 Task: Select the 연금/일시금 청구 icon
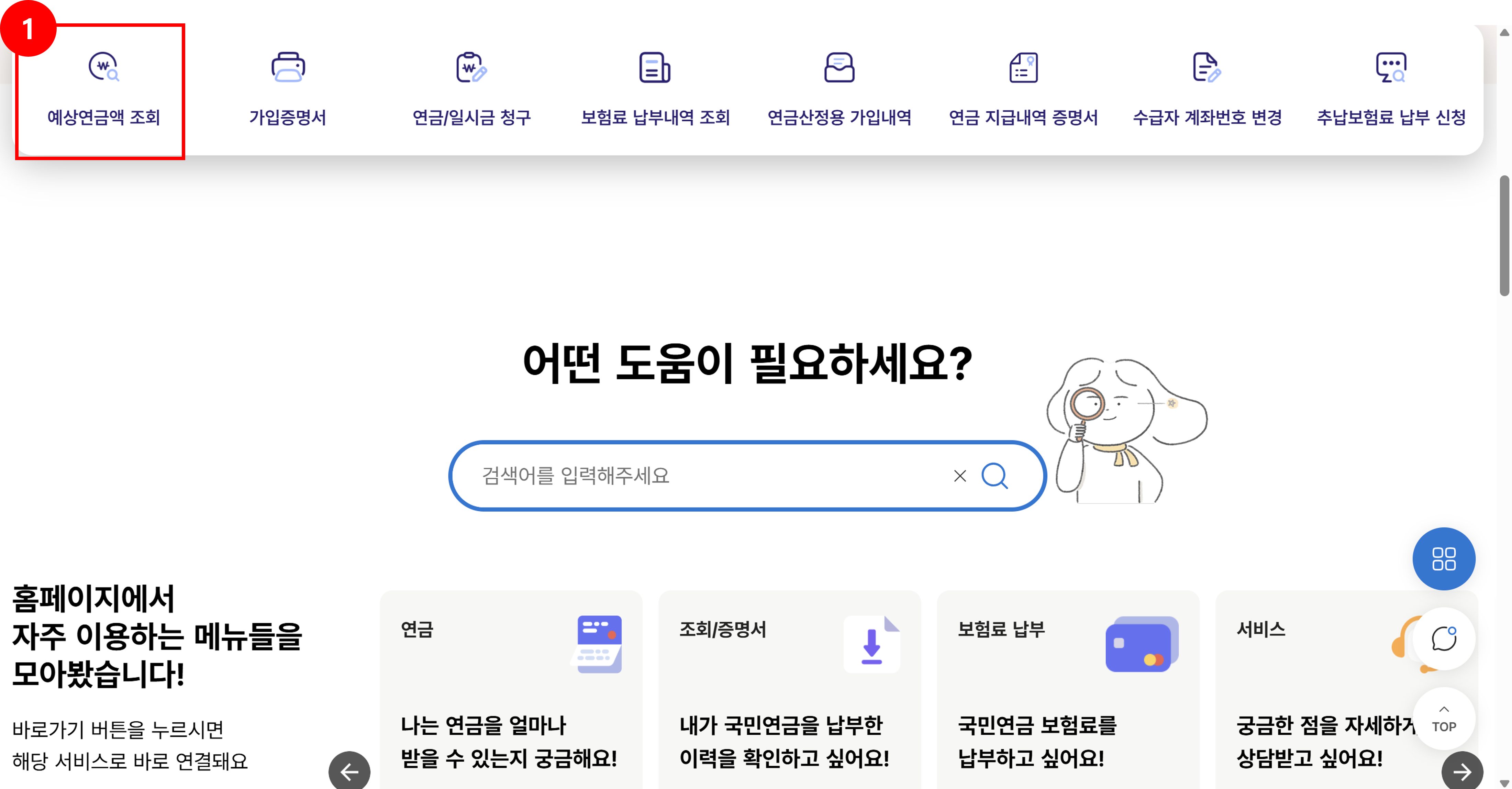pos(471,67)
